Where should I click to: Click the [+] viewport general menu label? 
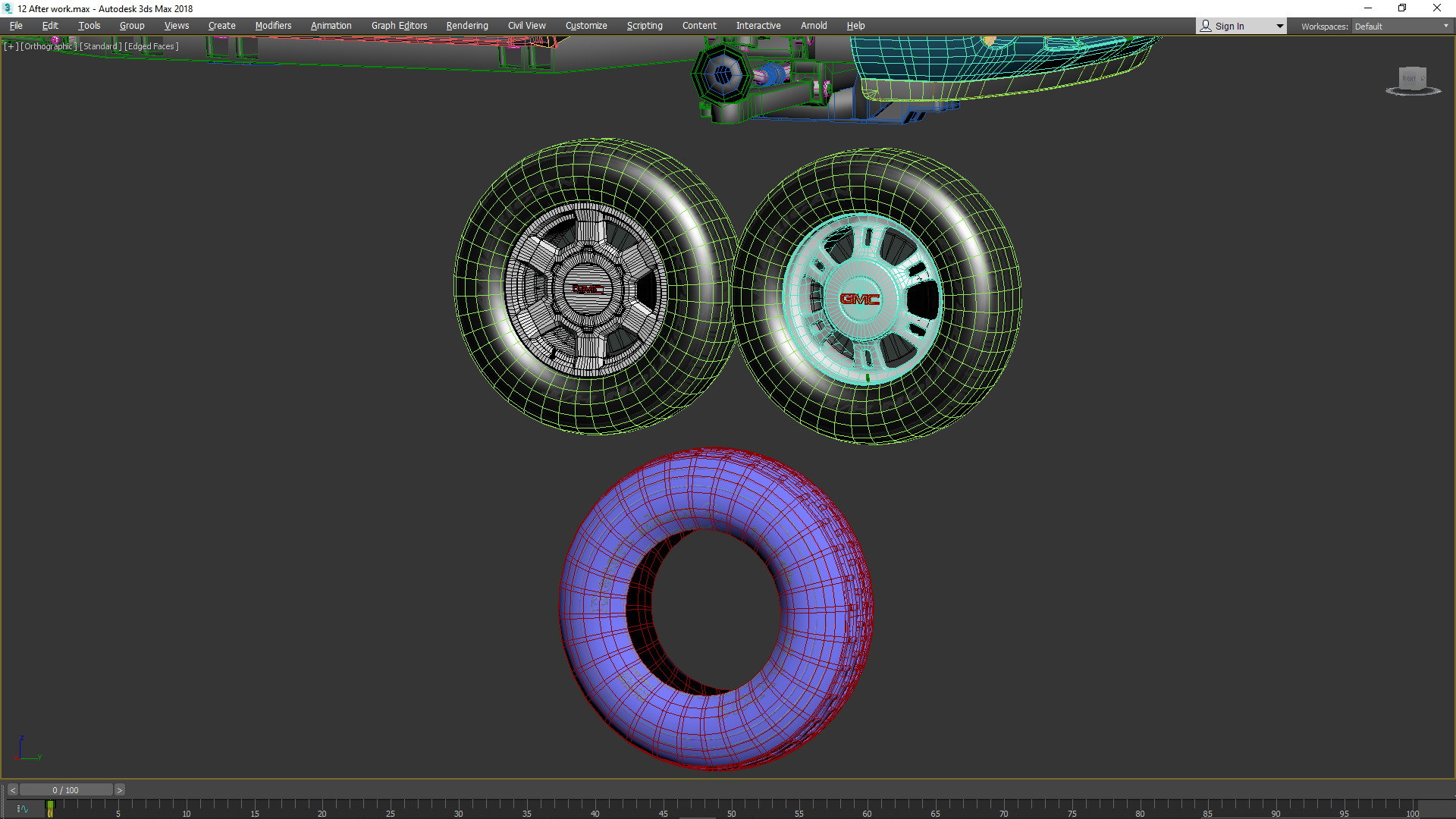(11, 46)
